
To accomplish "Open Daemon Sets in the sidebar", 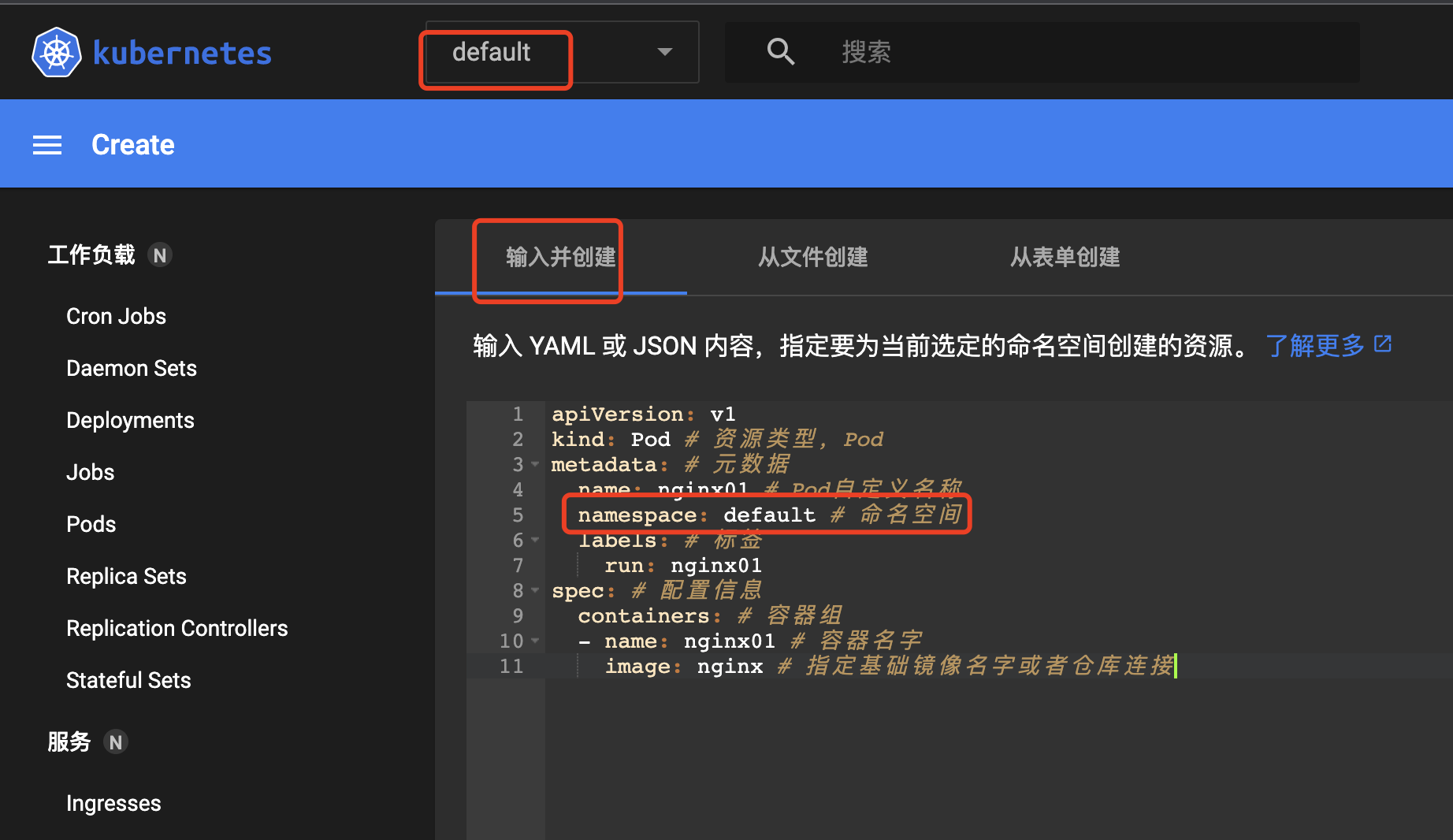I will pos(132,369).
